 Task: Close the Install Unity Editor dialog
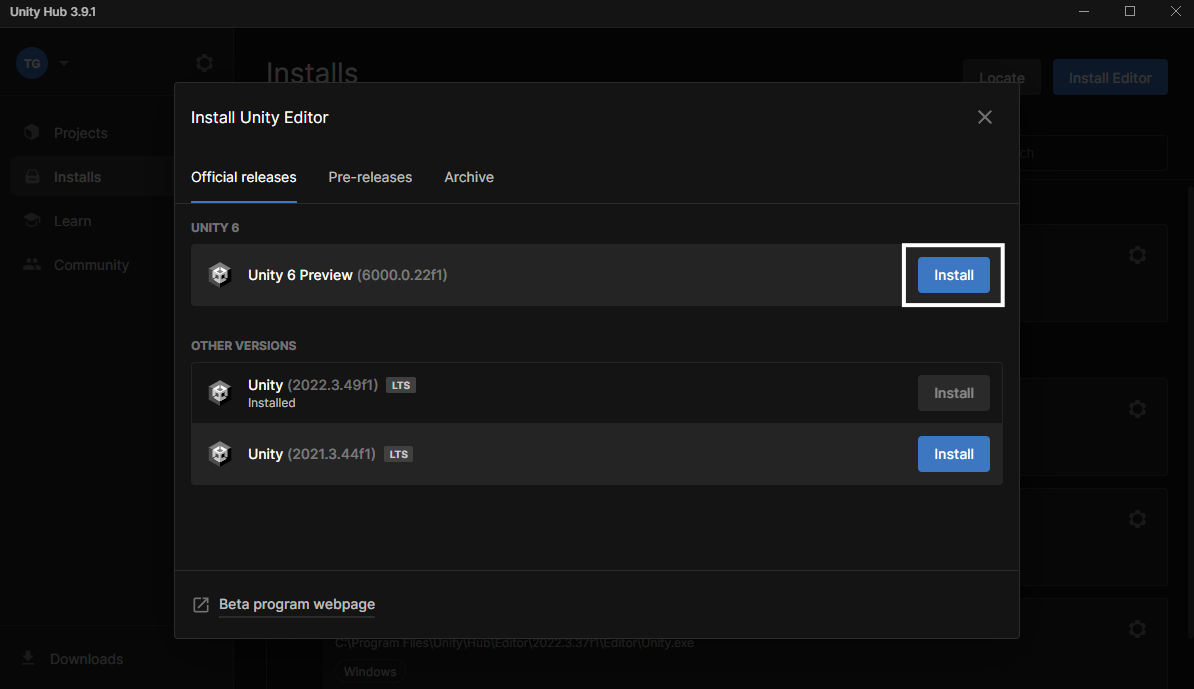(x=985, y=117)
